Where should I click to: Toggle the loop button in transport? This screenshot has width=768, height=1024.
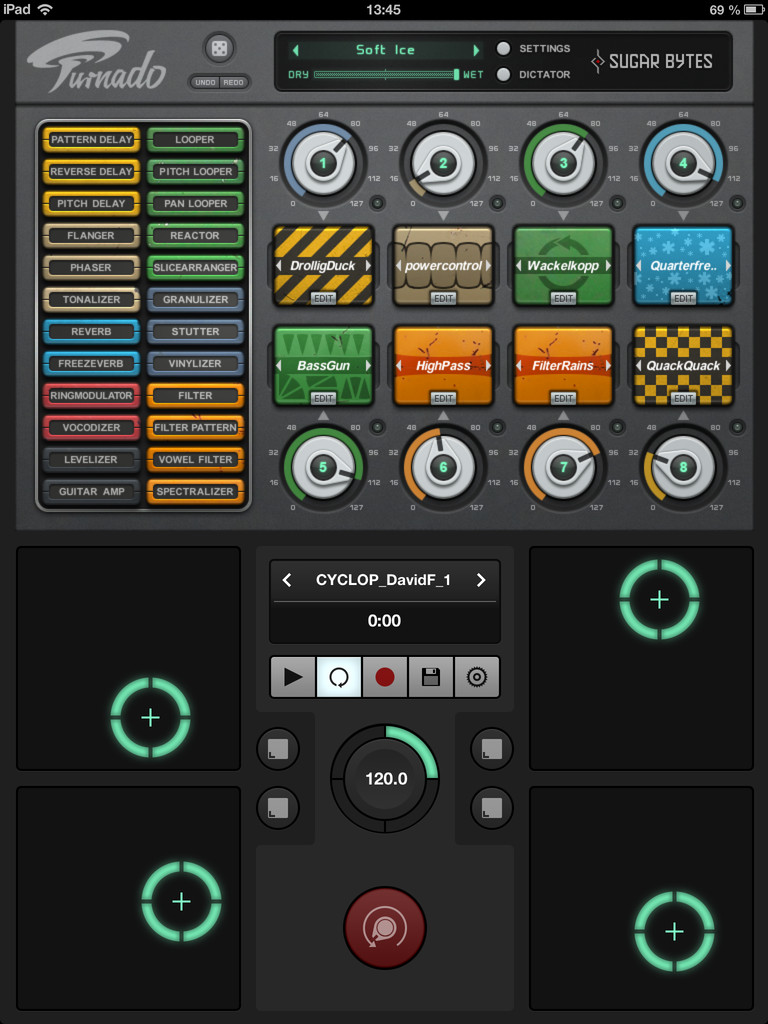pyautogui.click(x=338, y=677)
